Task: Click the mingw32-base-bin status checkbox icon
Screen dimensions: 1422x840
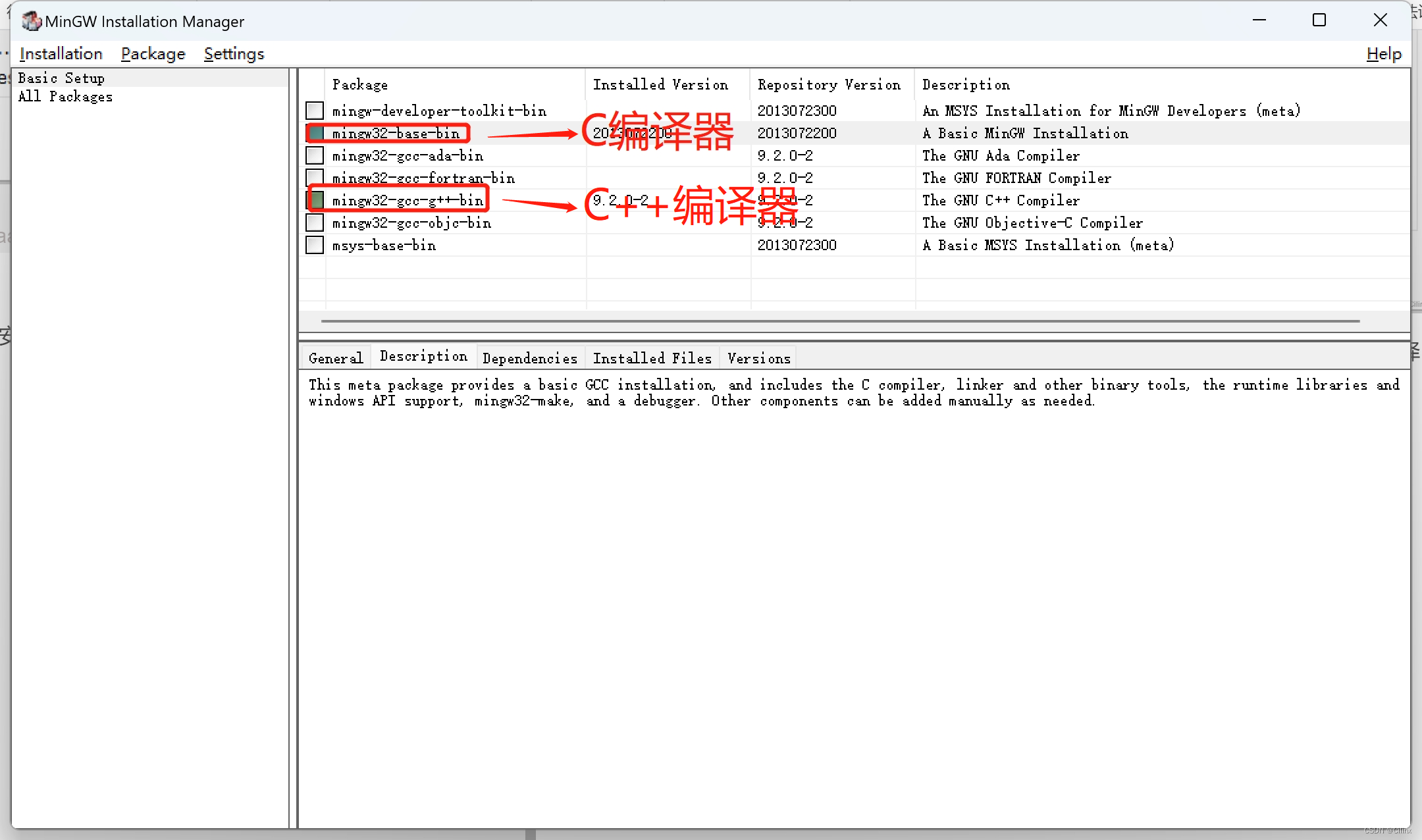Action: [x=316, y=133]
